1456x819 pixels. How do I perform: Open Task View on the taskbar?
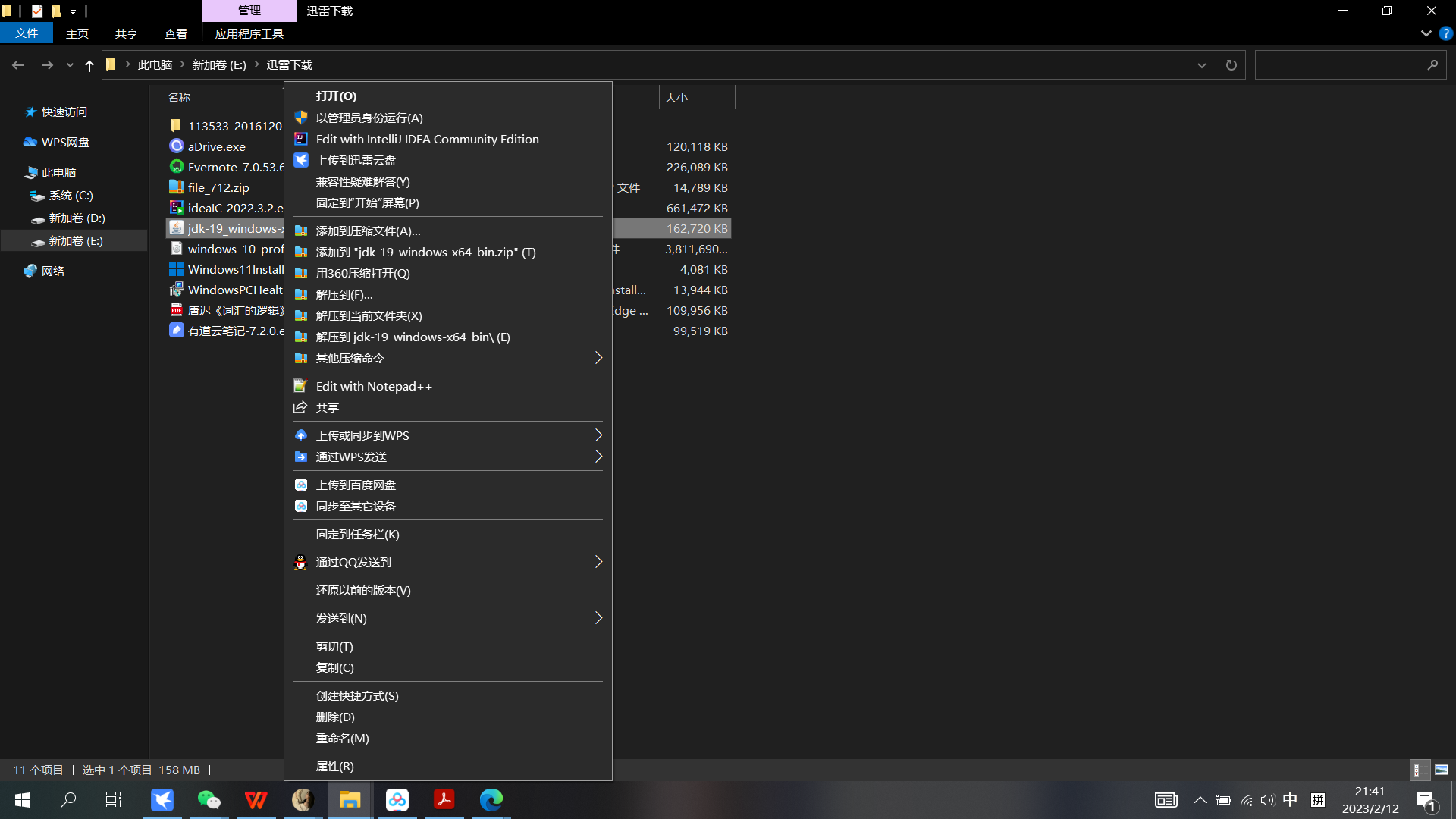click(114, 799)
